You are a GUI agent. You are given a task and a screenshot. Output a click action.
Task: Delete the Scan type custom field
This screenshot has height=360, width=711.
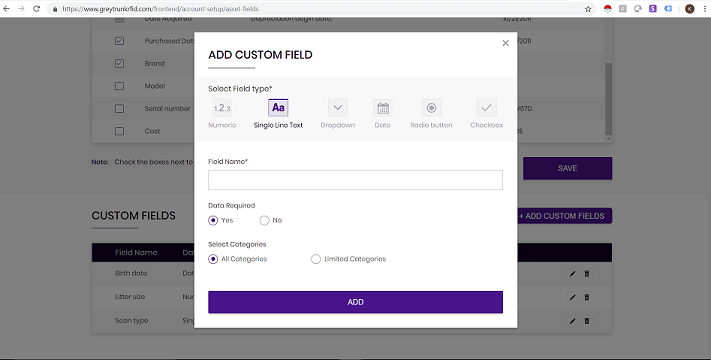[587, 321]
